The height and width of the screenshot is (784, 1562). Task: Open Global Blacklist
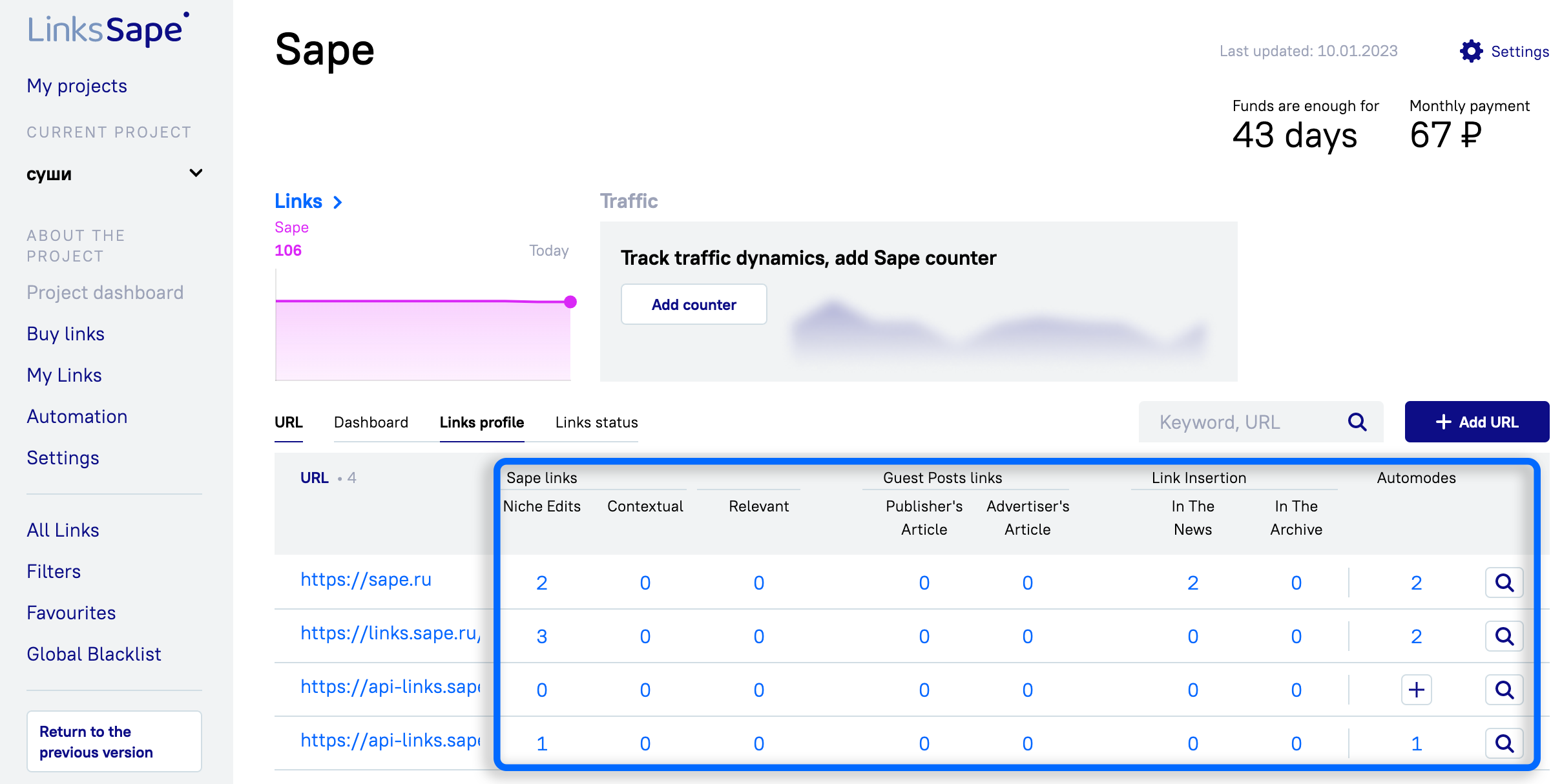[x=94, y=654]
